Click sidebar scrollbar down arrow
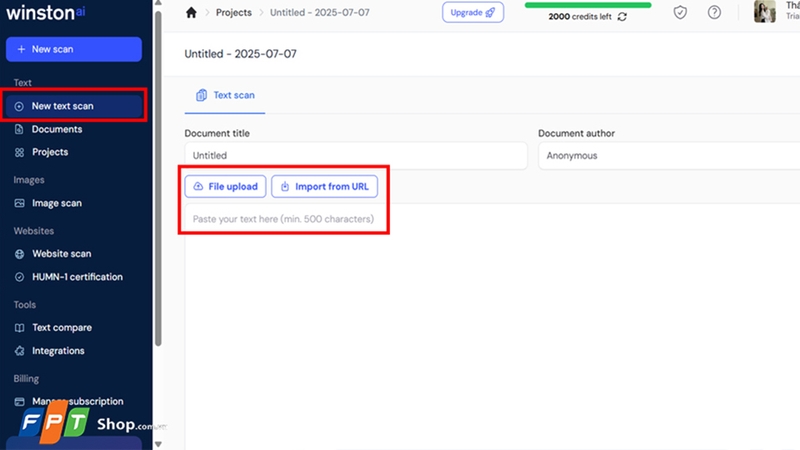This screenshot has height=450, width=800. [x=158, y=444]
